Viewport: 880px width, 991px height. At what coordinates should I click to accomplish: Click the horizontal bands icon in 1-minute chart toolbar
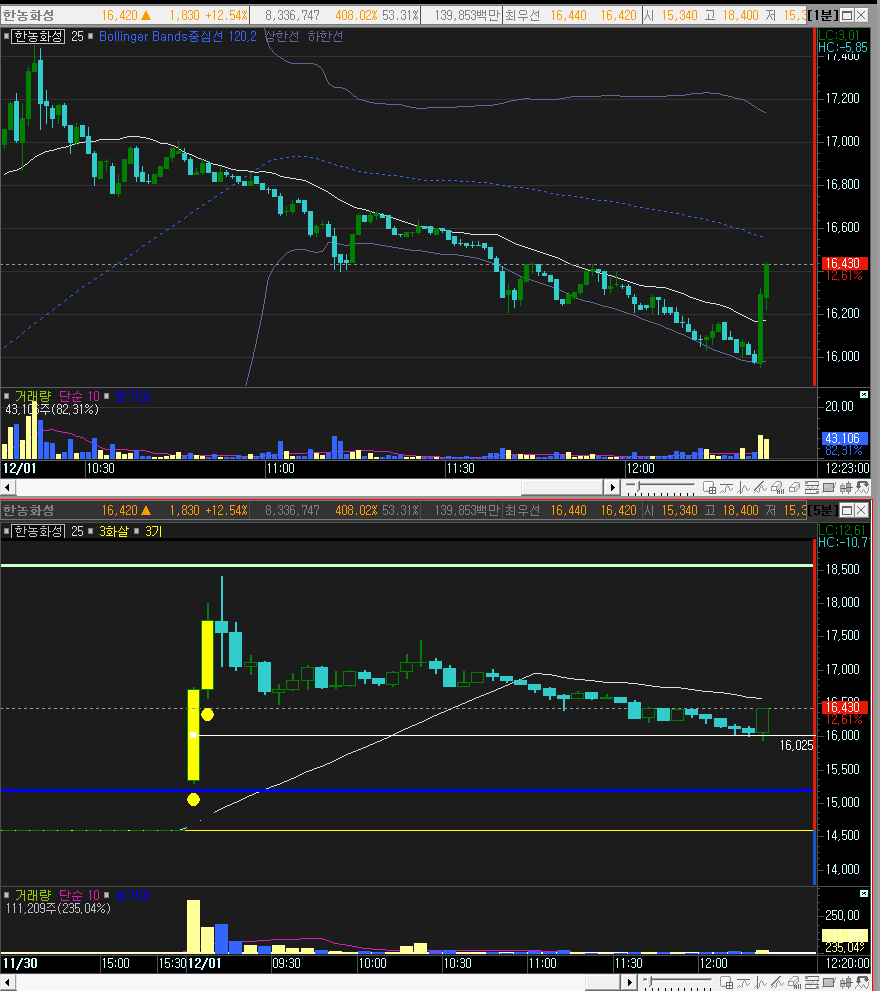(x=812, y=487)
